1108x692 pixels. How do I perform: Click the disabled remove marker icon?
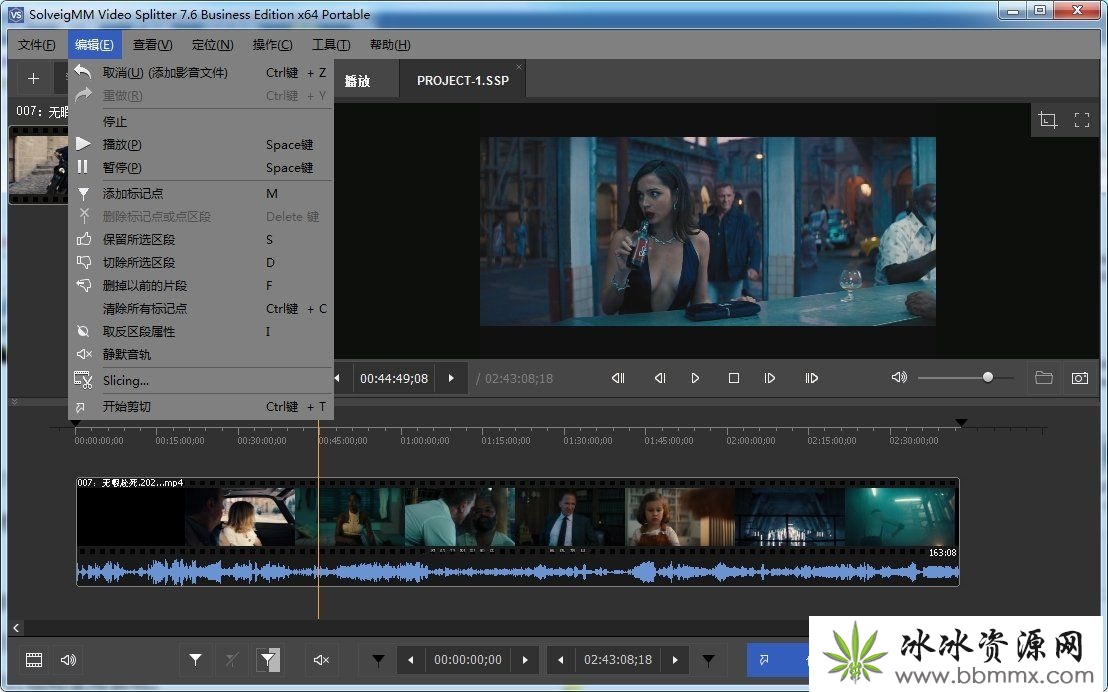pos(232,660)
